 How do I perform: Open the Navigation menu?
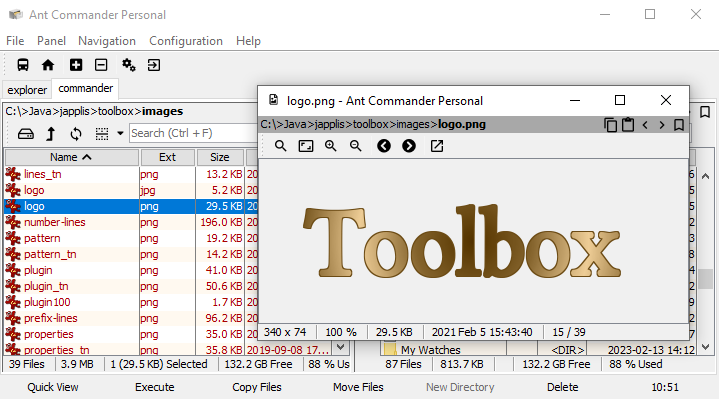107,41
